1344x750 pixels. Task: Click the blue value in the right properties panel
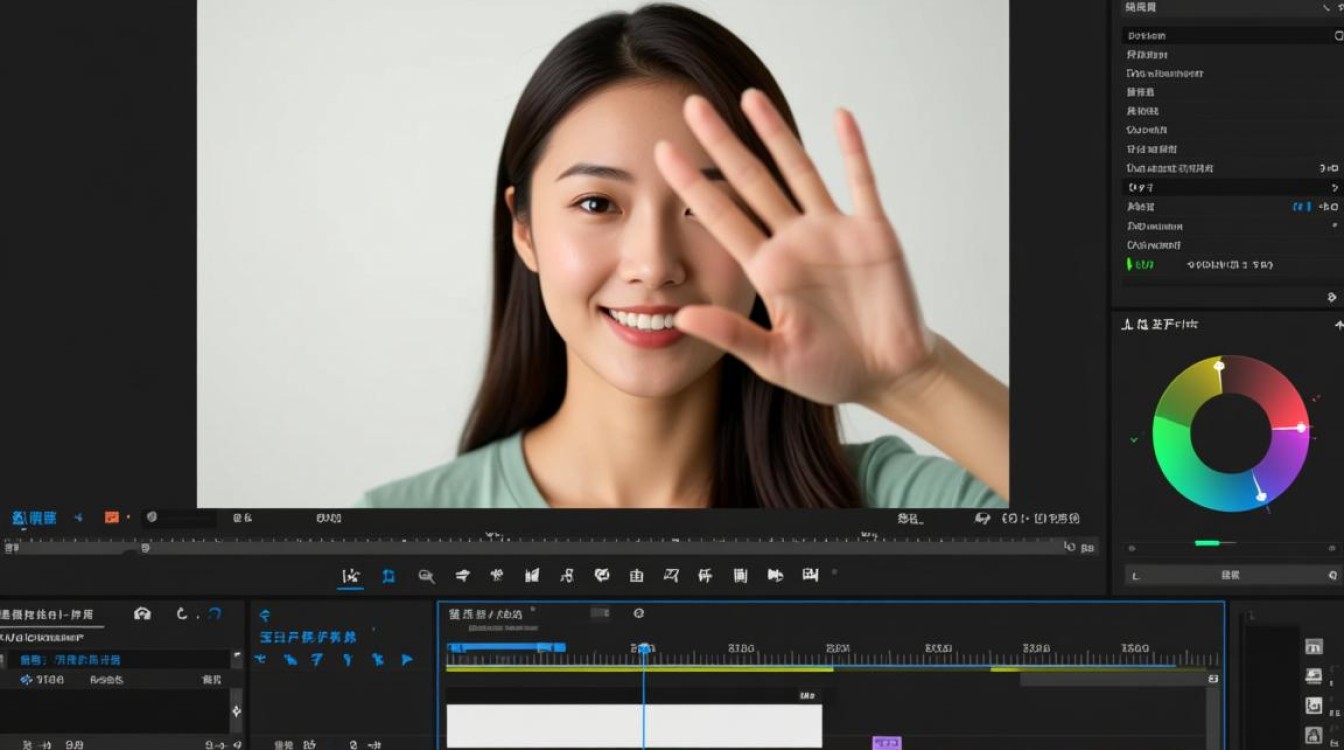coord(1301,207)
